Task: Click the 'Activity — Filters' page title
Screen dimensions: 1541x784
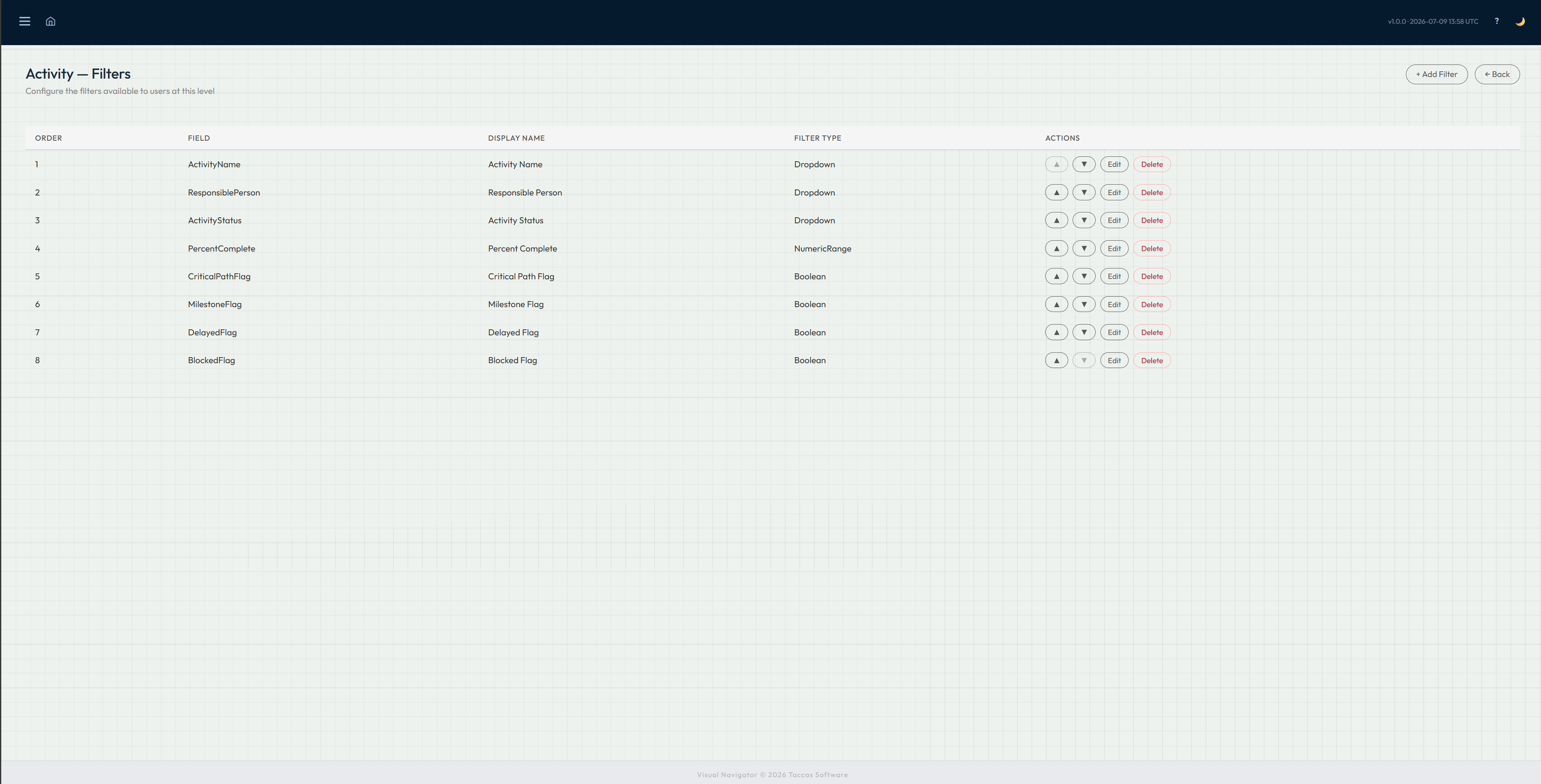Action: 78,73
